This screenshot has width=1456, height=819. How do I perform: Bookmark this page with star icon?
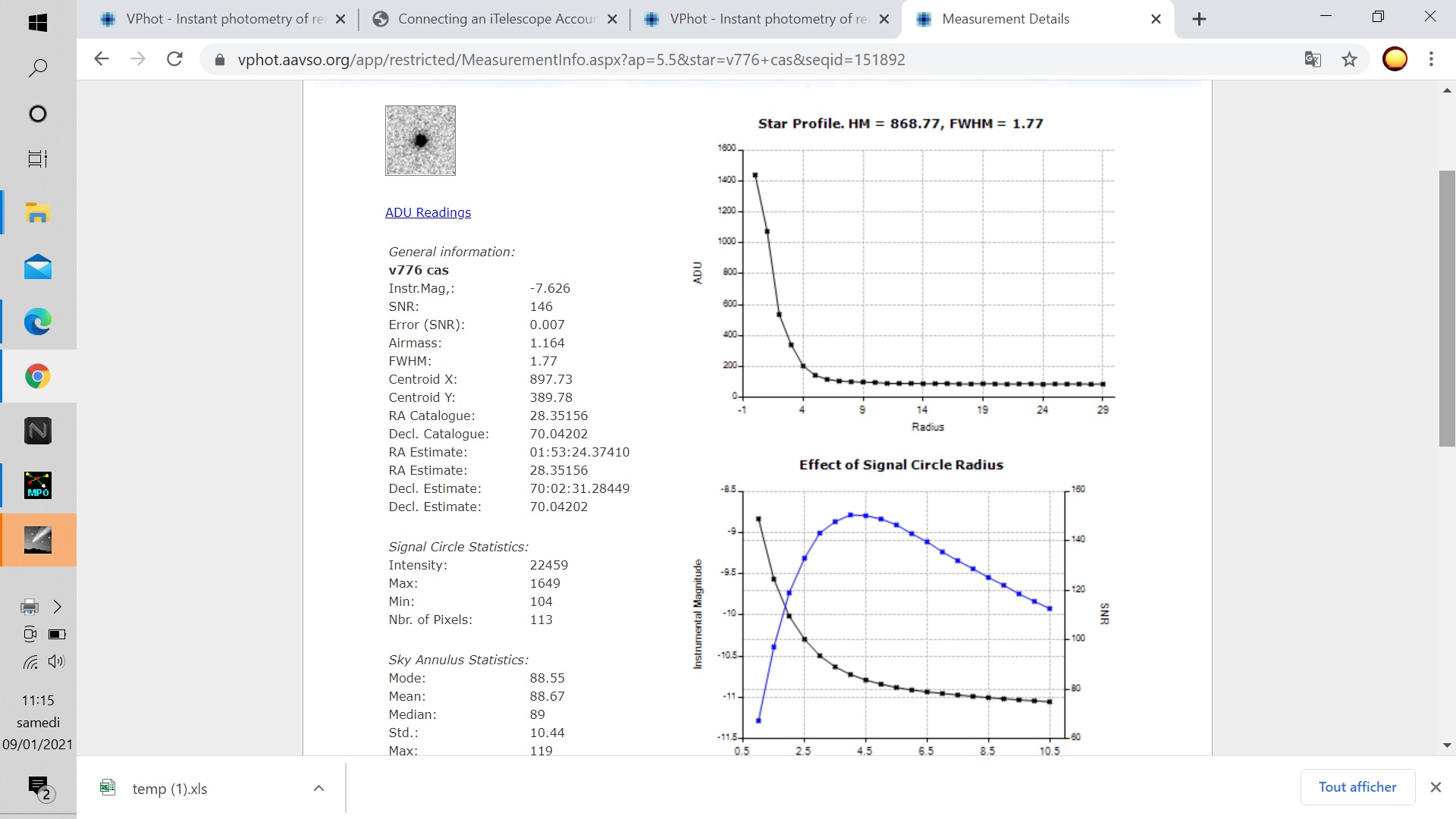point(1349,59)
